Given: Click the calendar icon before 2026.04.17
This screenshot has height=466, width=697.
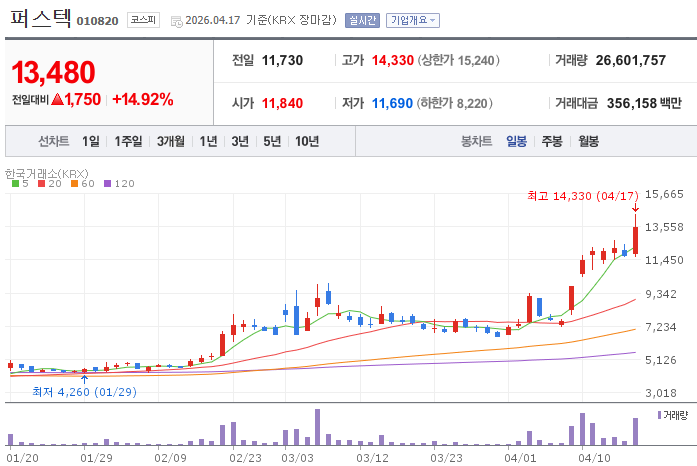Looking at the screenshot, I should (176, 21).
